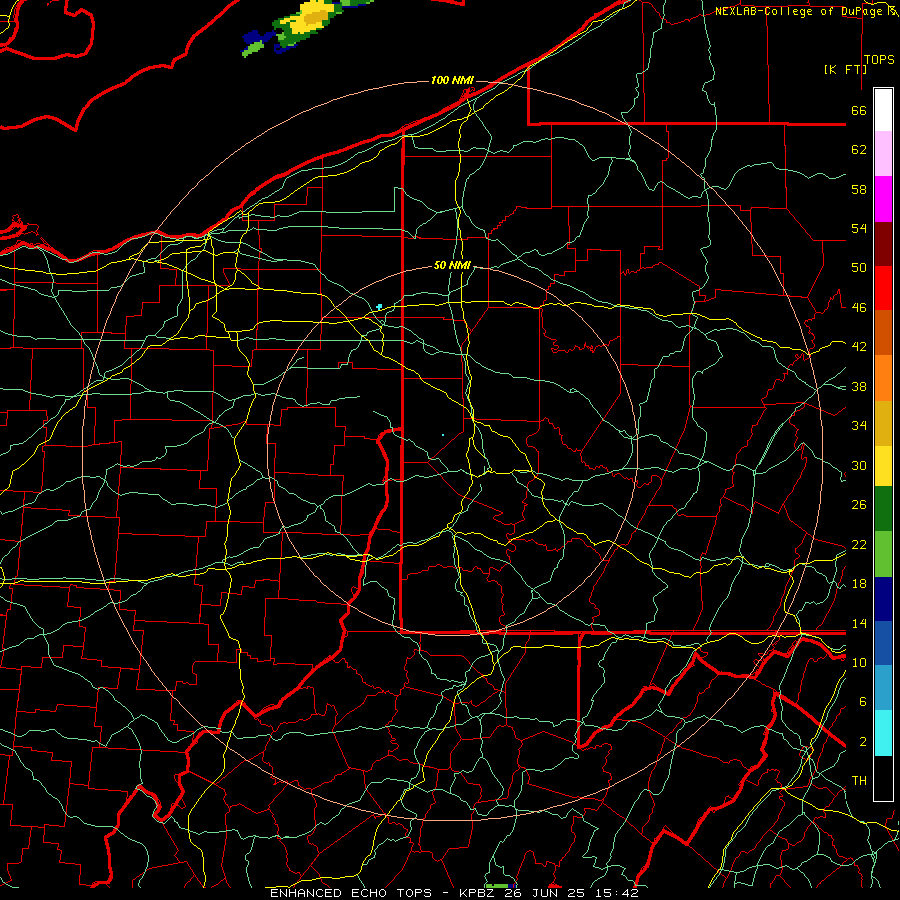Click the "30" legend value

(859, 465)
